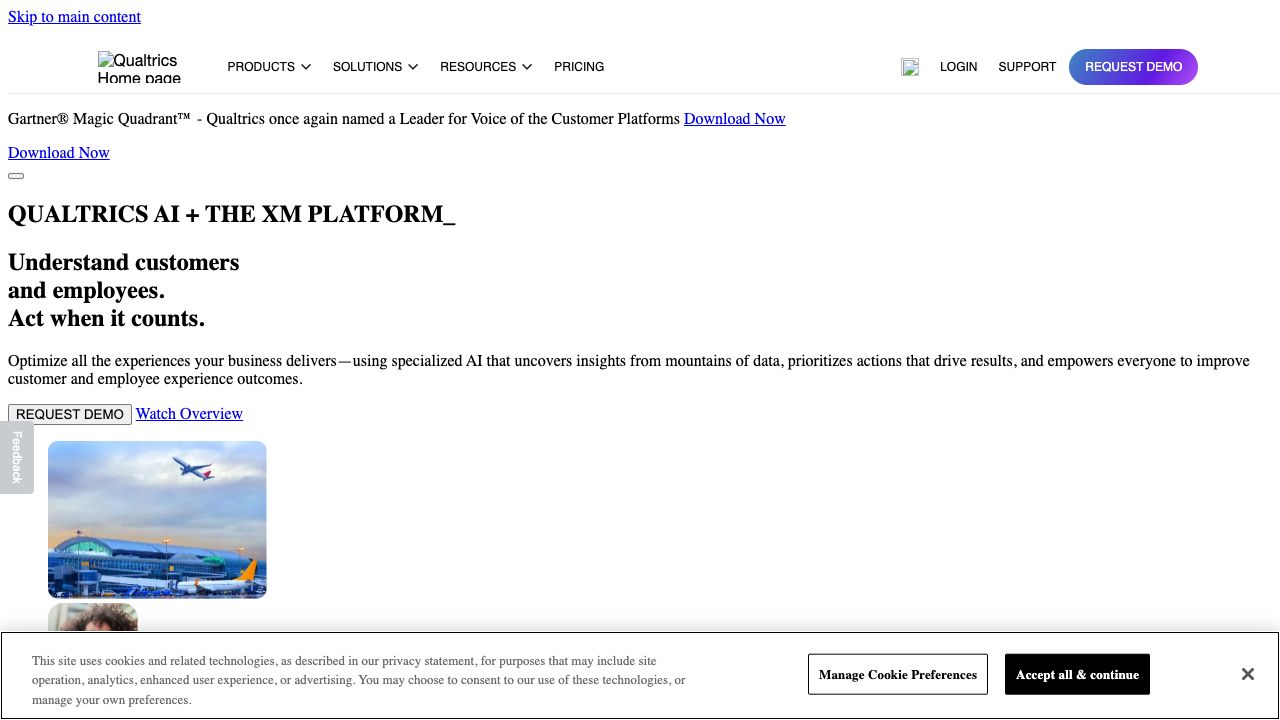This screenshot has width=1280, height=720.
Task: Open the Support link in header
Action: (x=1027, y=67)
